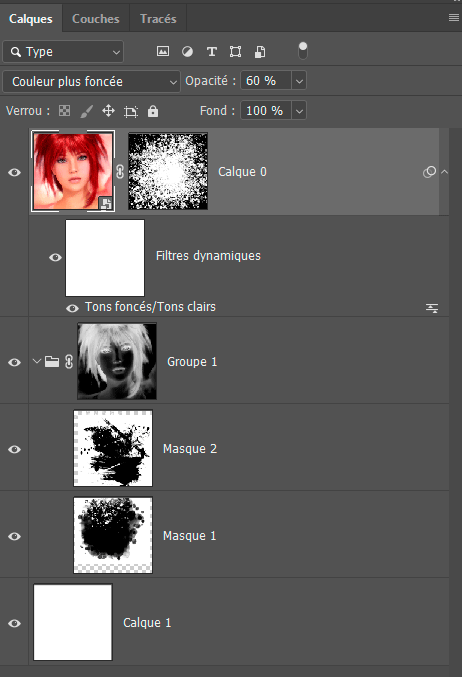The width and height of the screenshot is (462, 677).
Task: Toggle visibility of Filtres dynamiques
Action: pos(55,257)
